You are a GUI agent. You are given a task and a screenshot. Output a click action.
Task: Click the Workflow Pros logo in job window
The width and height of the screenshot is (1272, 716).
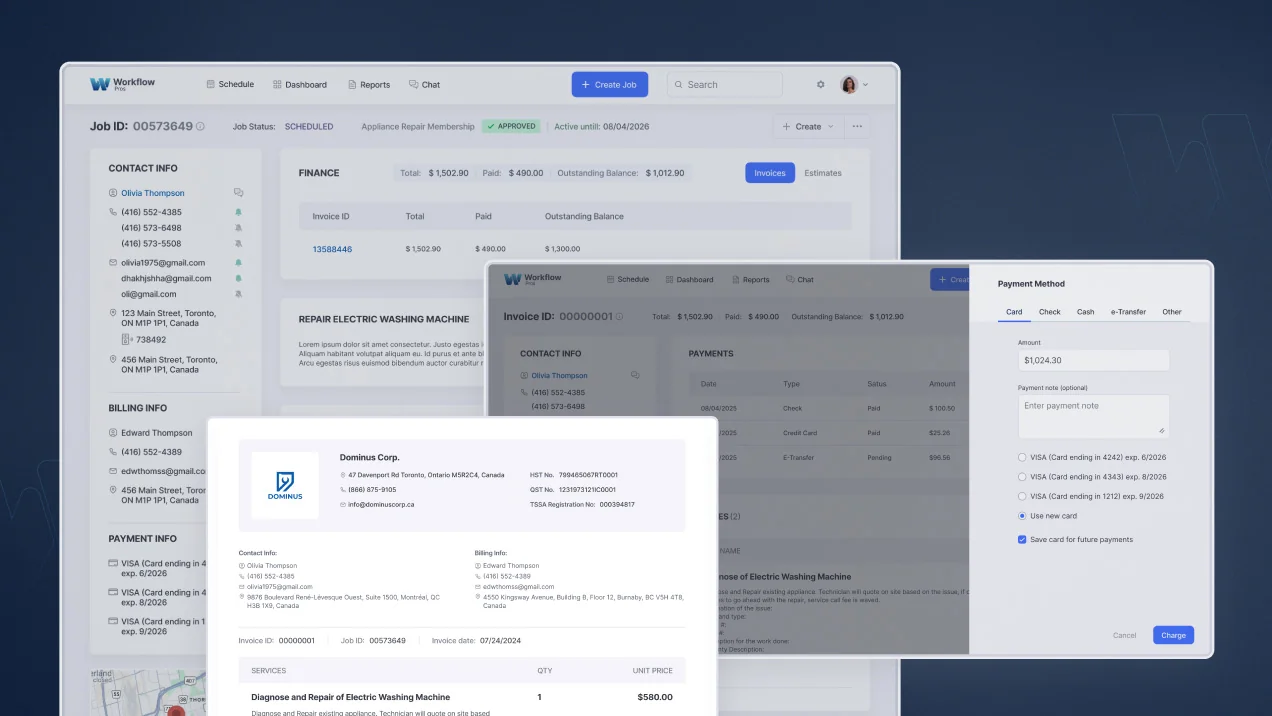coord(122,84)
